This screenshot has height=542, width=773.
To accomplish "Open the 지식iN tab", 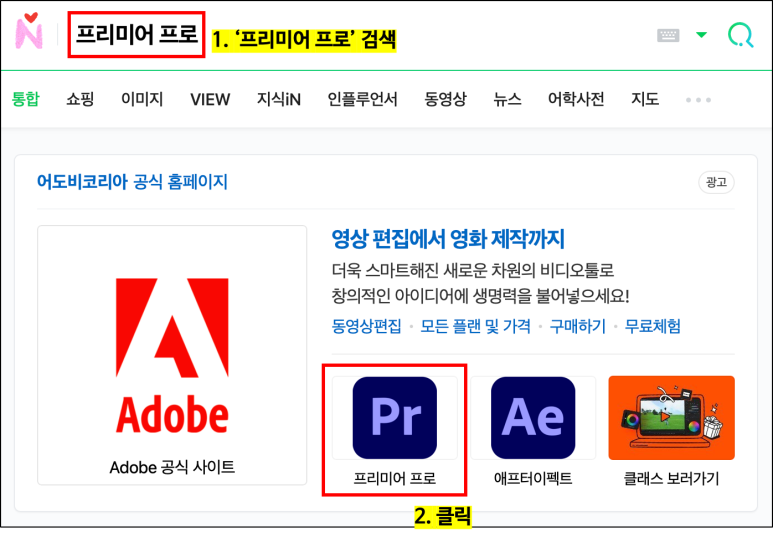I will click(279, 99).
